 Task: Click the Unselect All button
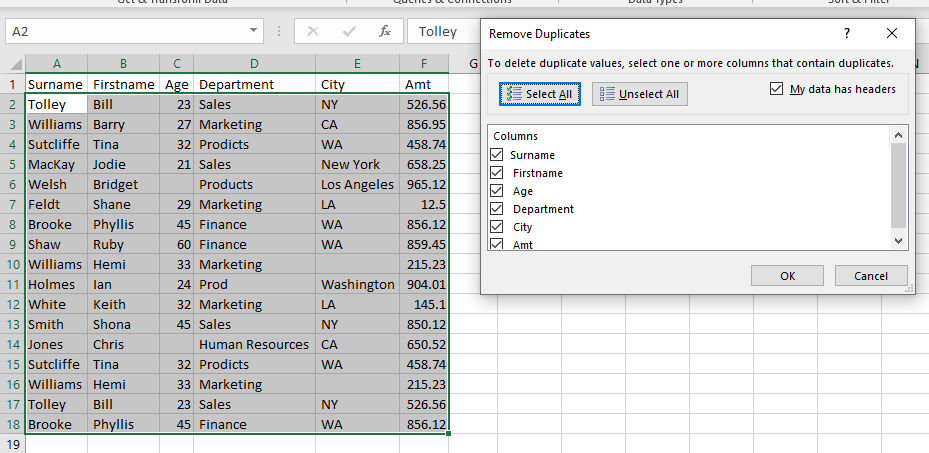pyautogui.click(x=639, y=94)
